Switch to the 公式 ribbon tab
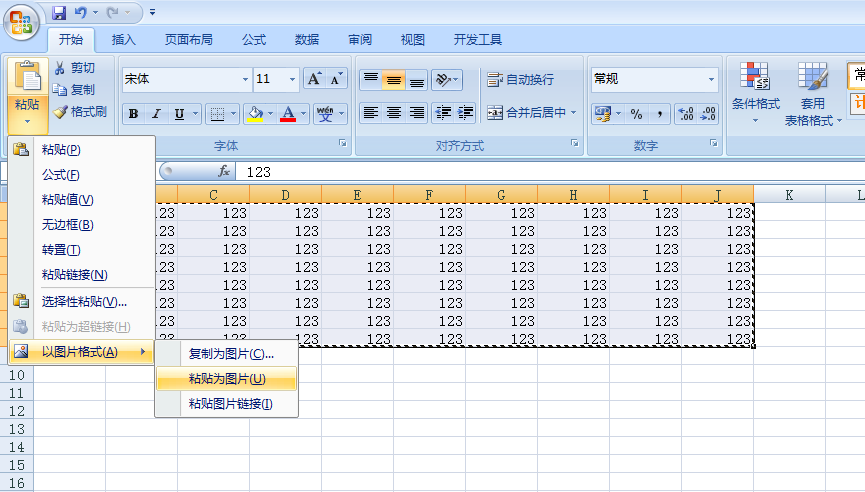This screenshot has height=492, width=865. pos(254,40)
